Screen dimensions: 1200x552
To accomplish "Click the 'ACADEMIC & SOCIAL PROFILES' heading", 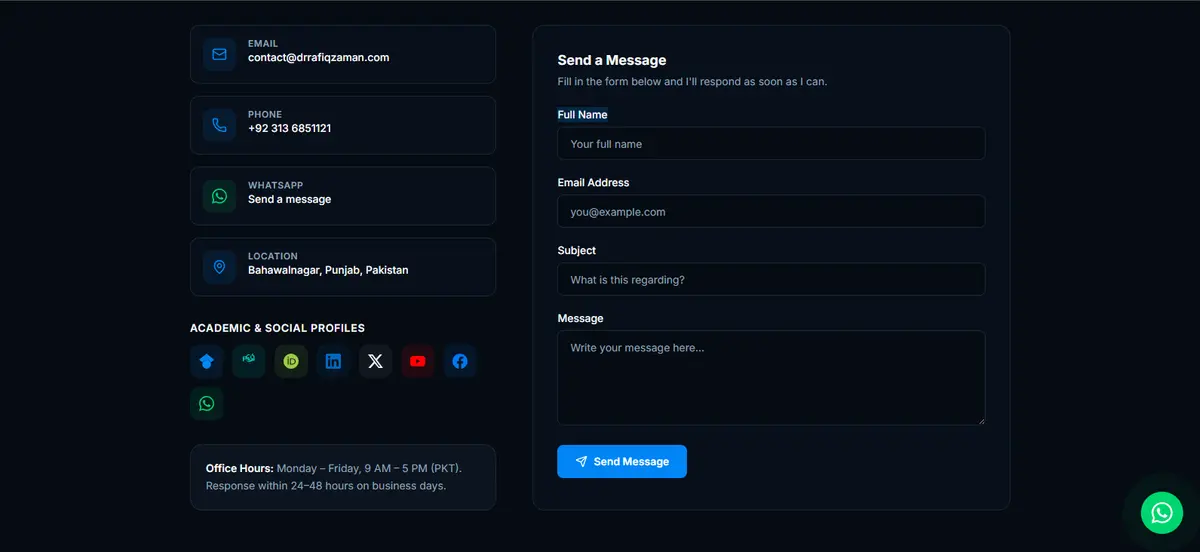I will click(x=278, y=328).
